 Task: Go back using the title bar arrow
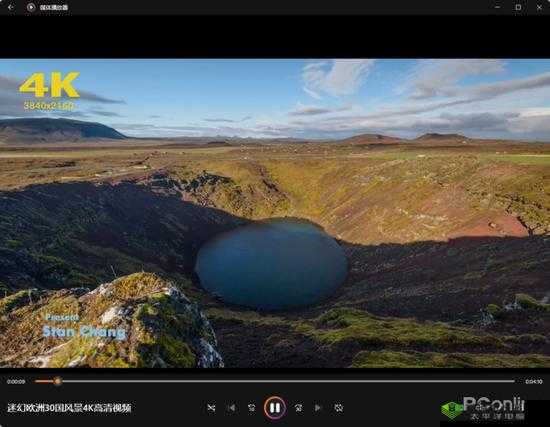click(x=11, y=7)
